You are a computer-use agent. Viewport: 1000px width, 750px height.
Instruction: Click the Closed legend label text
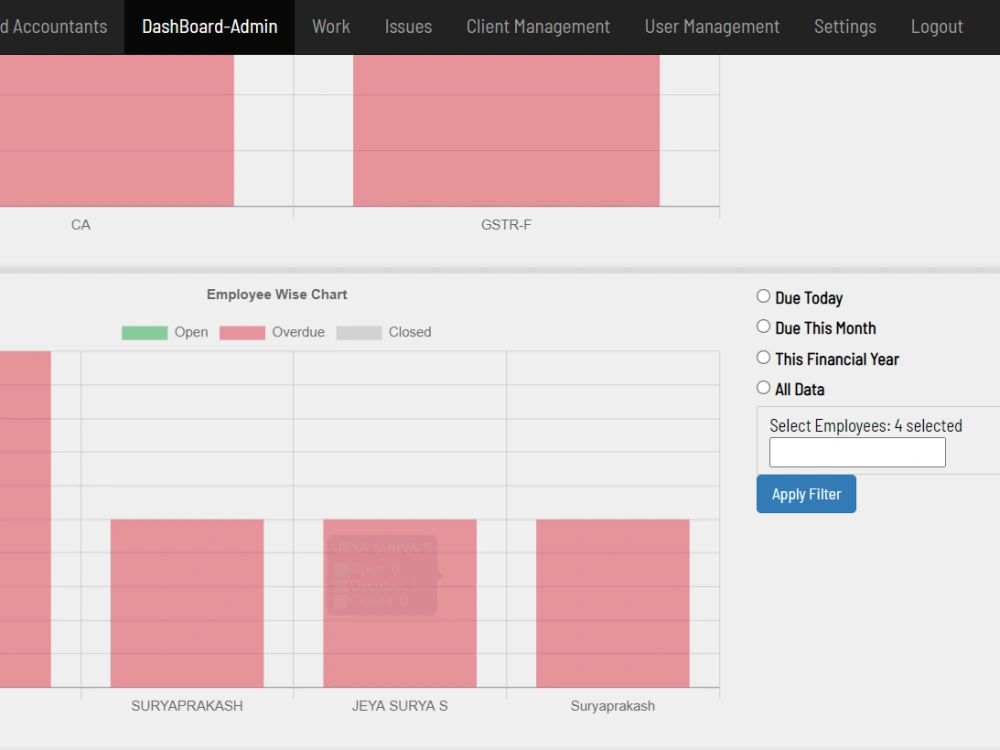click(410, 332)
